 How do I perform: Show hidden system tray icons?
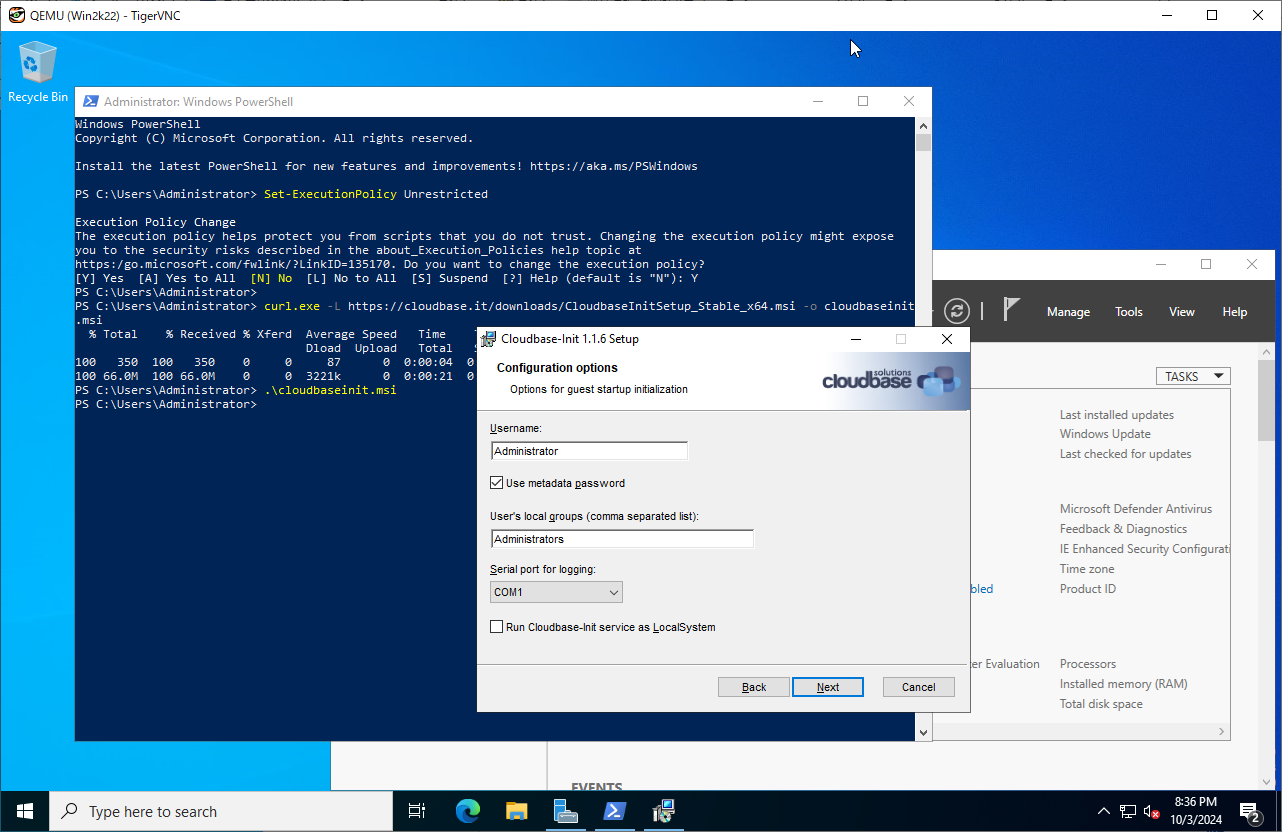[x=1104, y=811]
